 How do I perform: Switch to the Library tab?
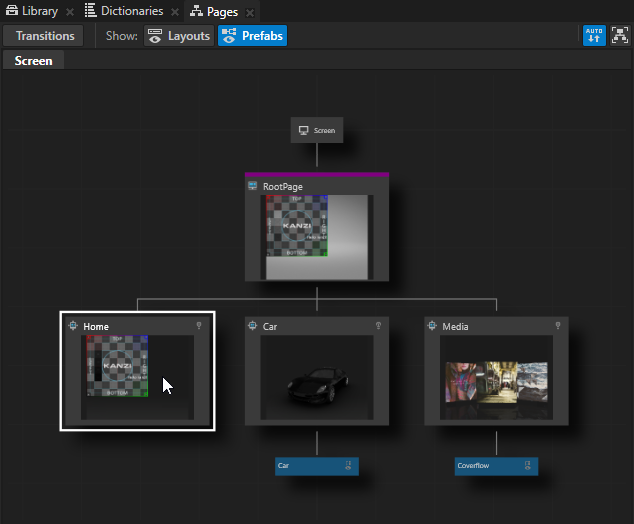click(x=32, y=12)
